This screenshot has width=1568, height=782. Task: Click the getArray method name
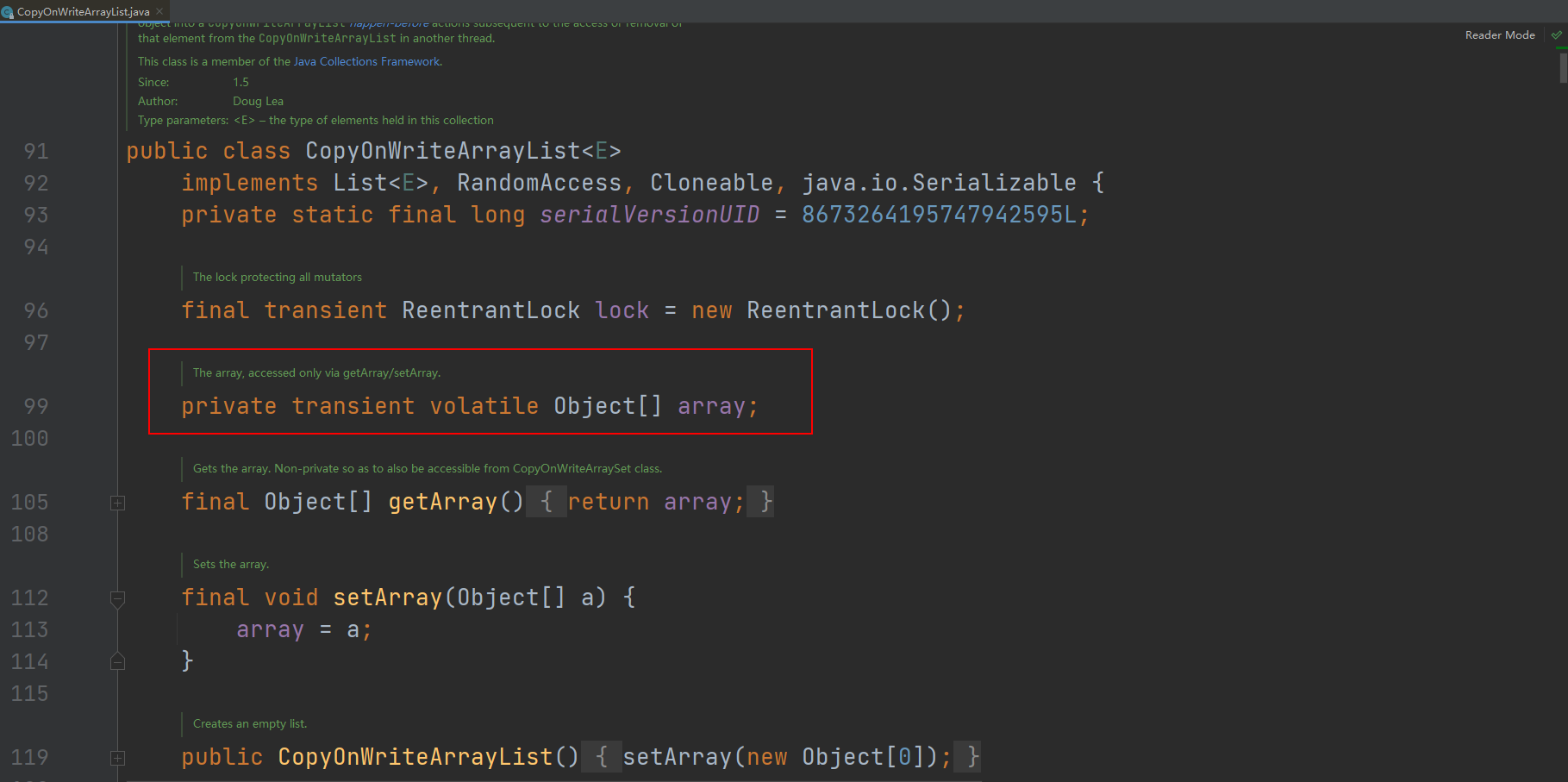[x=443, y=502]
